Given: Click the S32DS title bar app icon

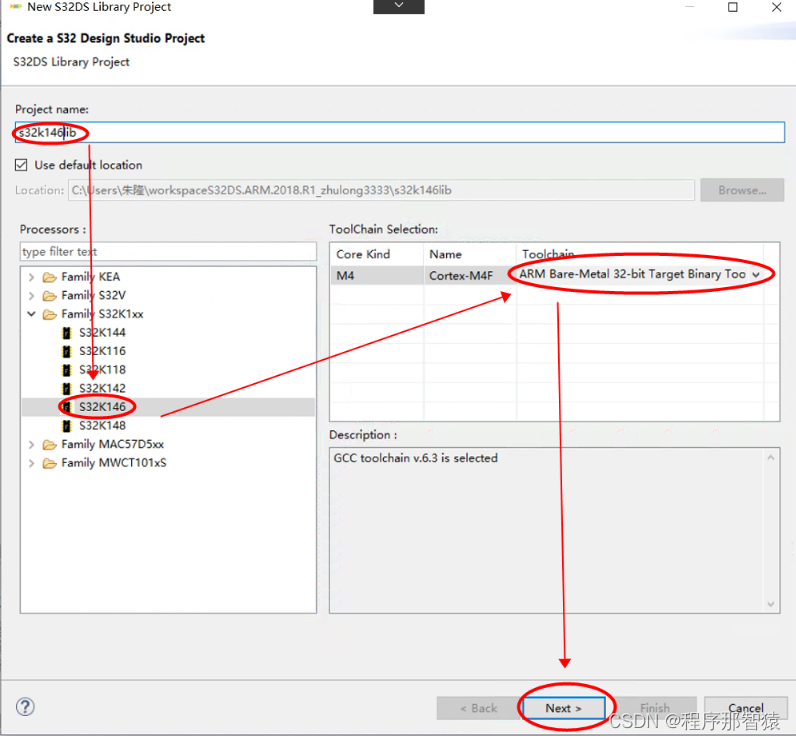Looking at the screenshot, I should click(x=16, y=7).
